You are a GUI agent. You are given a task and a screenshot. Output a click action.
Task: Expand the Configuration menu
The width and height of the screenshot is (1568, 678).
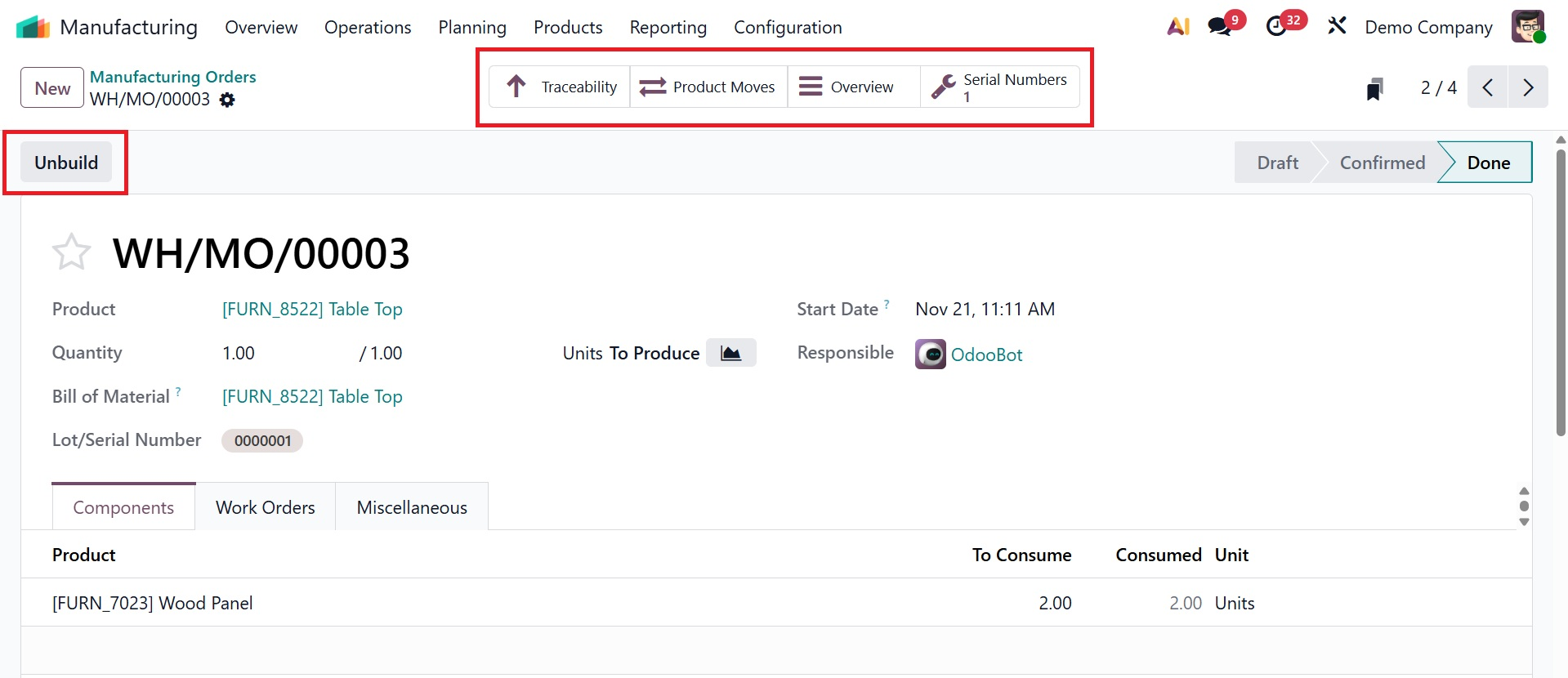tap(787, 27)
